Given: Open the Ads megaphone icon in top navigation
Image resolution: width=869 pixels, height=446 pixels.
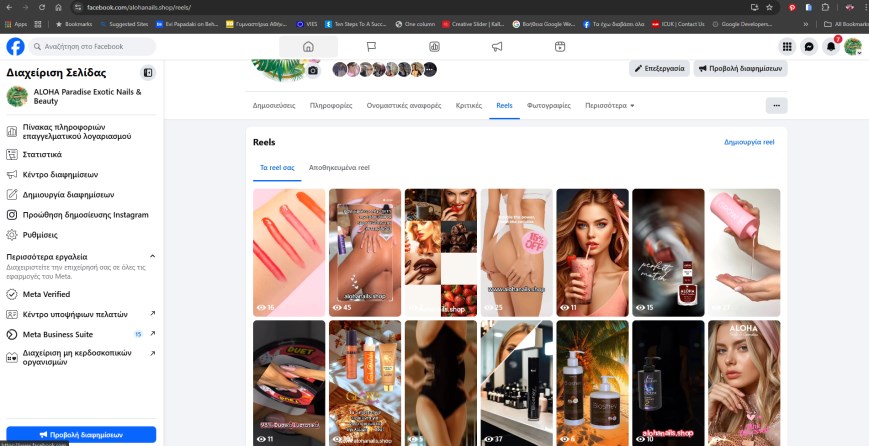Looking at the screenshot, I should [x=497, y=47].
